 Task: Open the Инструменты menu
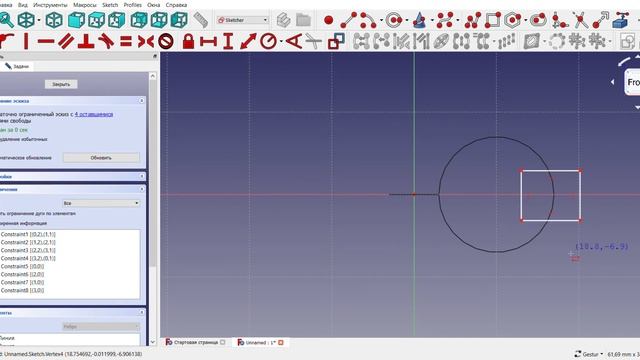[50, 5]
